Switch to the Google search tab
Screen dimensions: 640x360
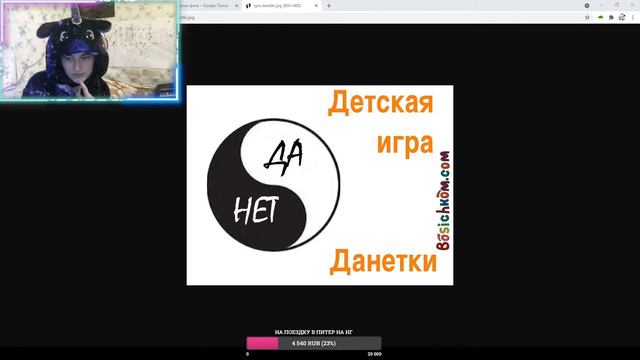(208, 6)
